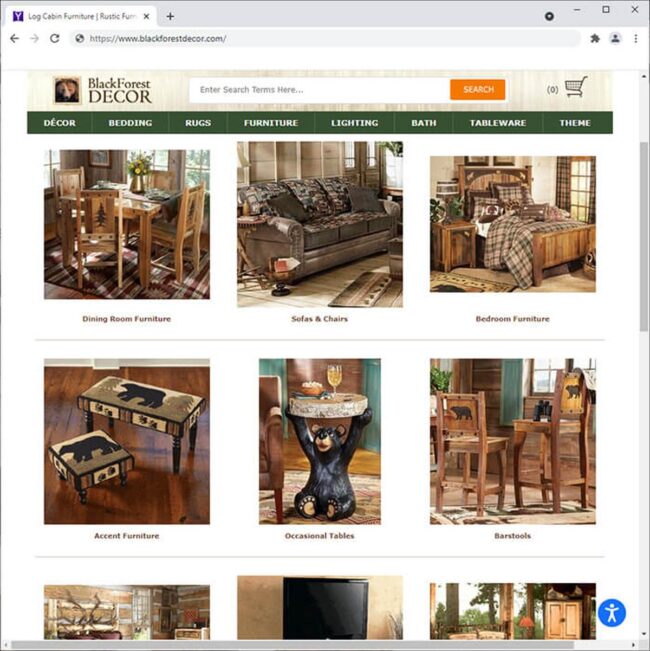Focus the search terms input field

(x=320, y=90)
